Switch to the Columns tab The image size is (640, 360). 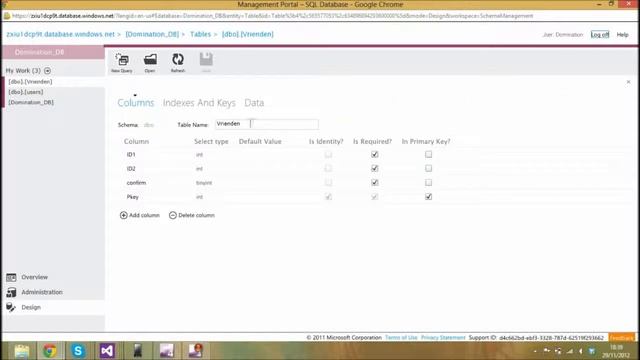pyautogui.click(x=136, y=103)
